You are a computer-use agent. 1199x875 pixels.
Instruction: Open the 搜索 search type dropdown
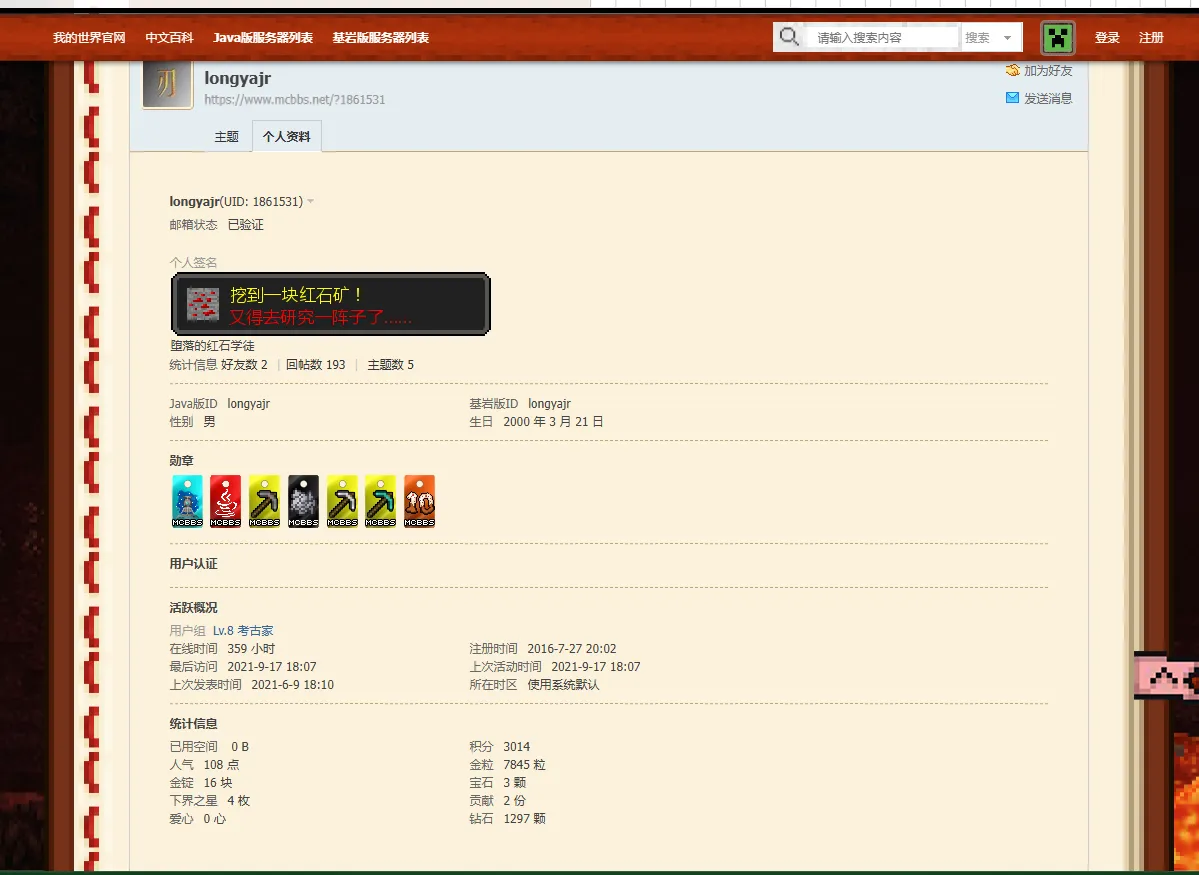point(991,37)
